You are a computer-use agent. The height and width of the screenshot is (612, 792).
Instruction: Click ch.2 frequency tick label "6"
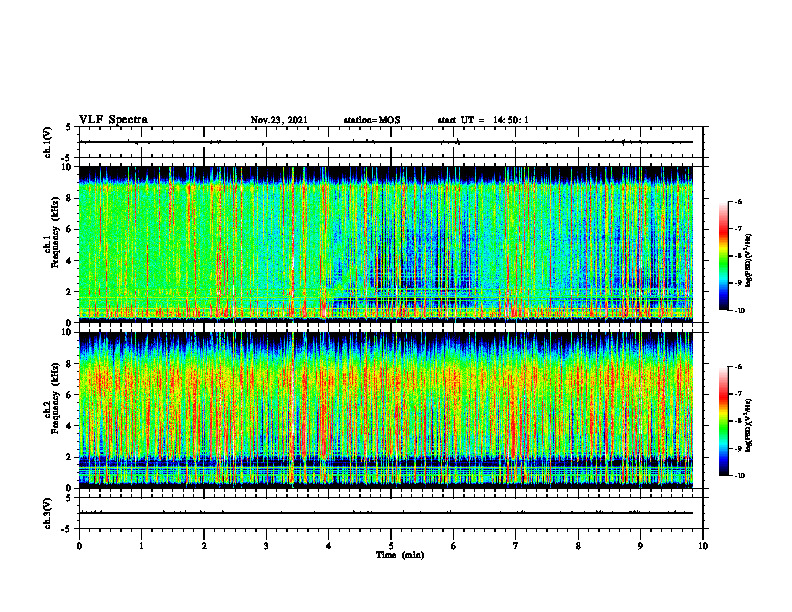tap(70, 395)
